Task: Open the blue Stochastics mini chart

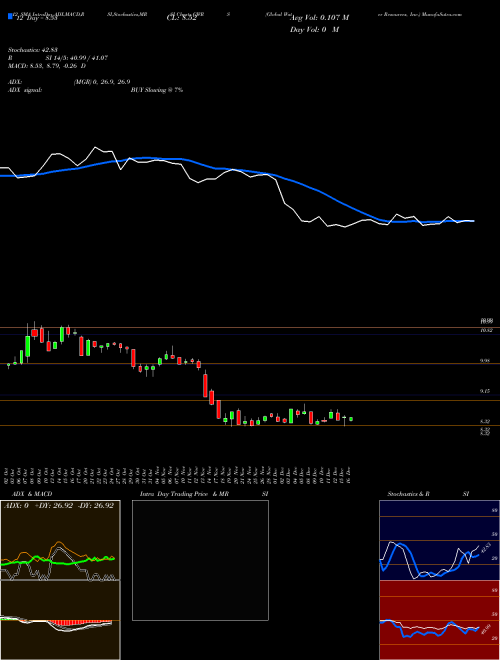Action: click(x=439, y=540)
